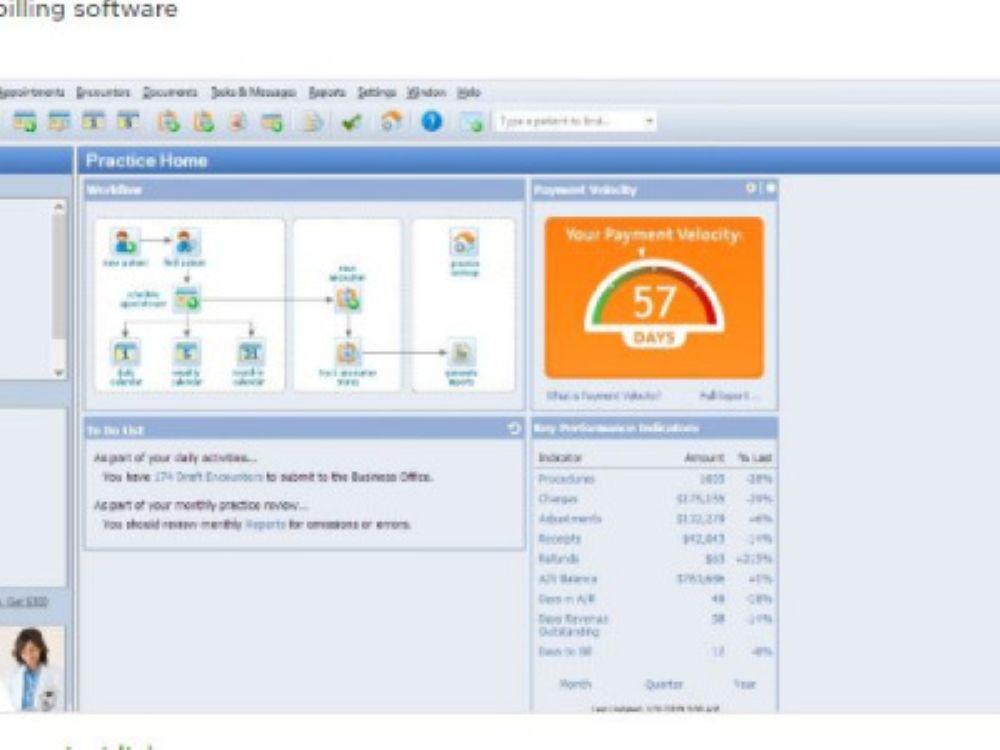Viewport: 1000px width, 750px height.
Task: Open the Reports menu
Action: tap(327, 92)
